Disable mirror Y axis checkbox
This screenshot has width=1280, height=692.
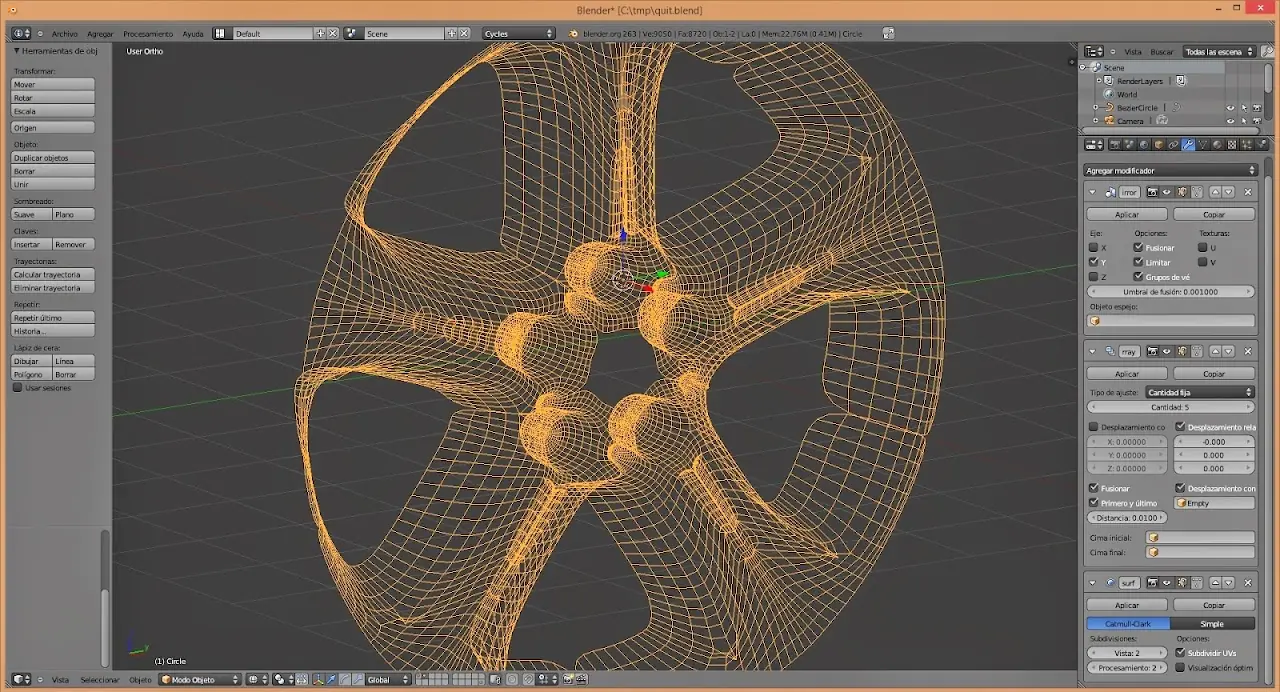pos(1093,262)
